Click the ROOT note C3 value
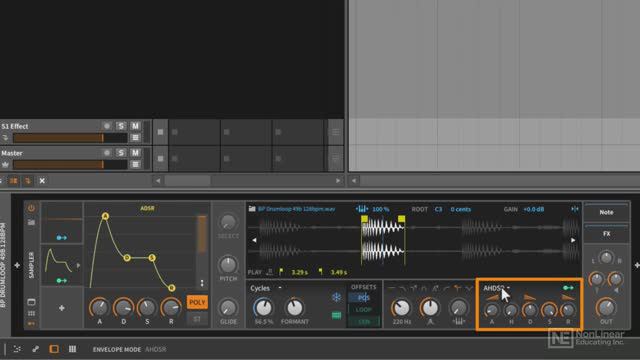This screenshot has height=360, width=640. coord(438,209)
